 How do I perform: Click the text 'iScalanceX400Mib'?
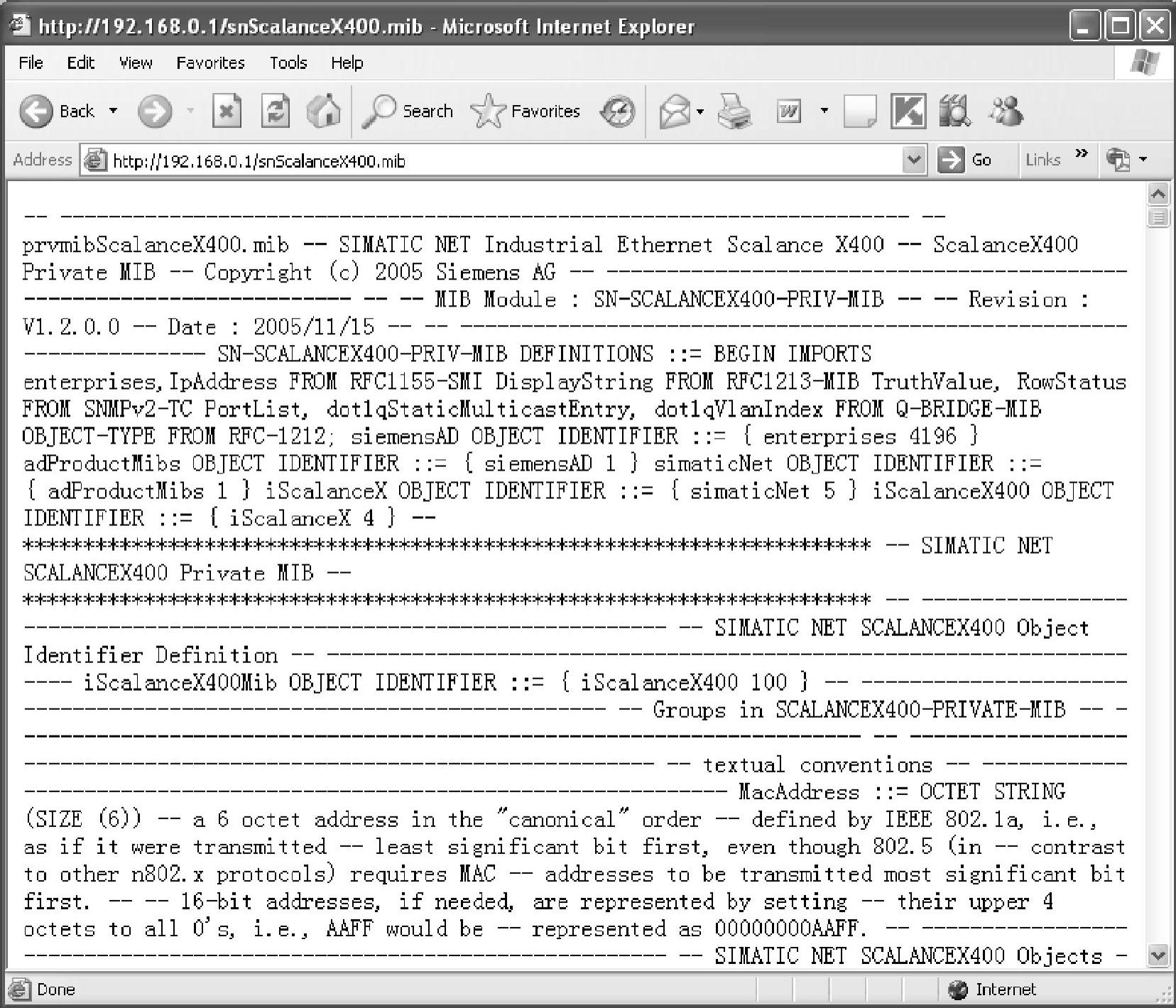coord(180,683)
